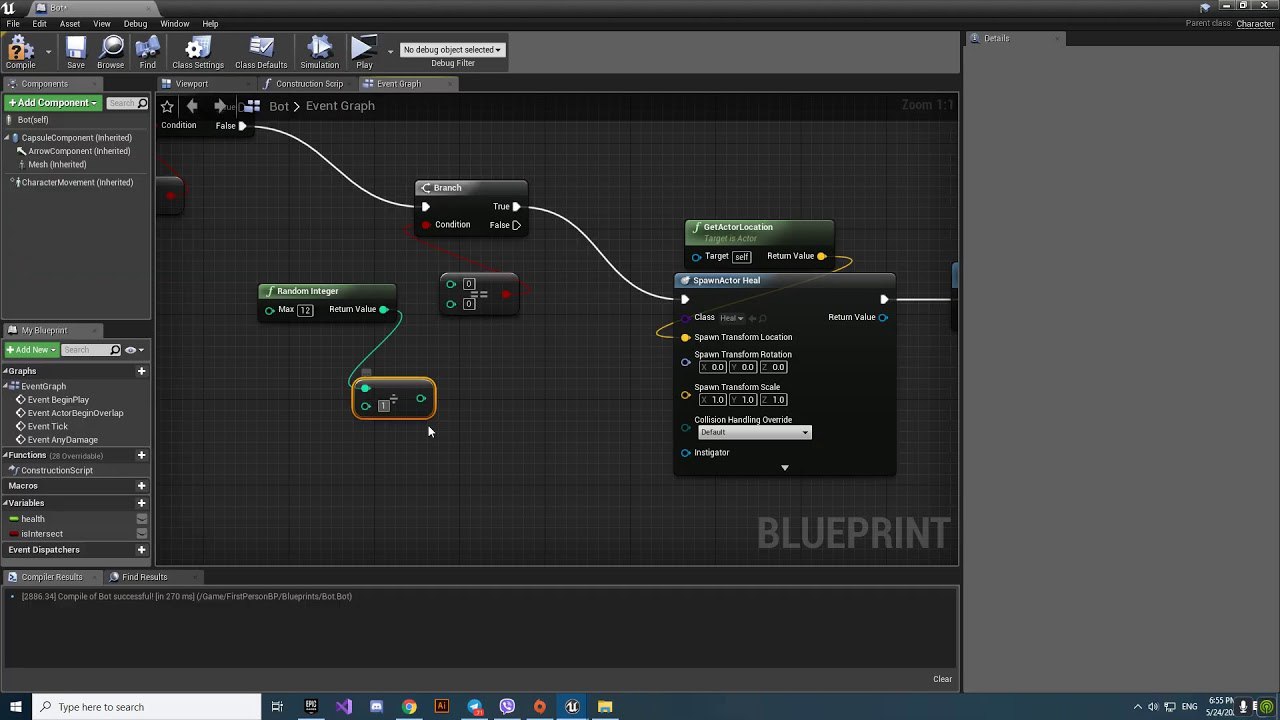The height and width of the screenshot is (720, 1280).
Task: Open the Add New dropdown
Action: [x=31, y=350]
